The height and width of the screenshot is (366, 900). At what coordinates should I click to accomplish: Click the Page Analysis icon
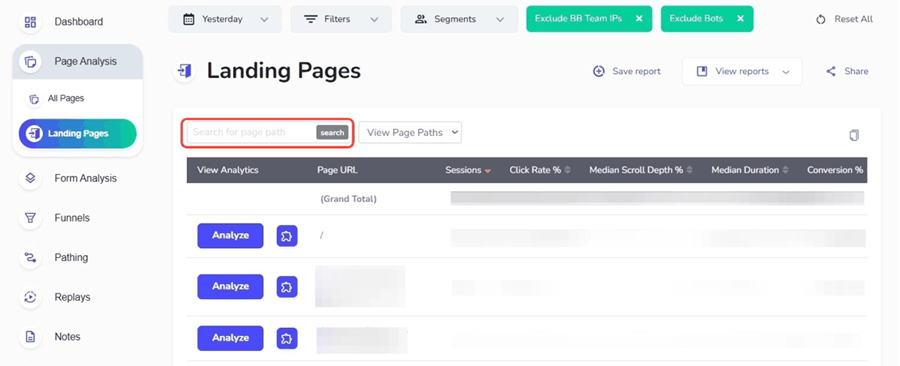click(30, 61)
